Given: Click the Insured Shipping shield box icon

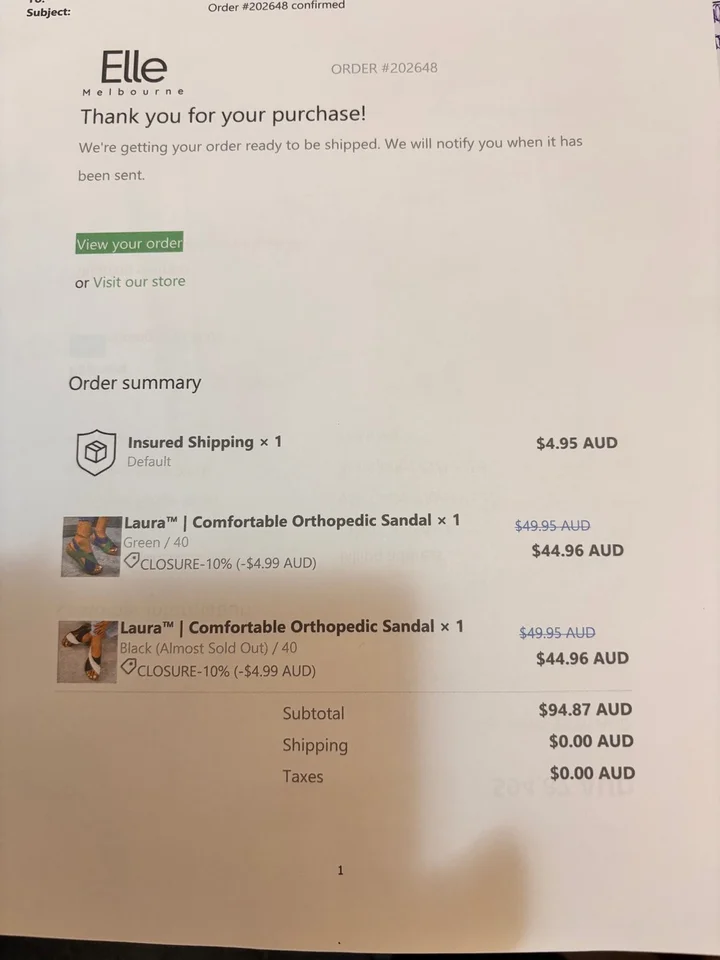Looking at the screenshot, I should 96,452.
